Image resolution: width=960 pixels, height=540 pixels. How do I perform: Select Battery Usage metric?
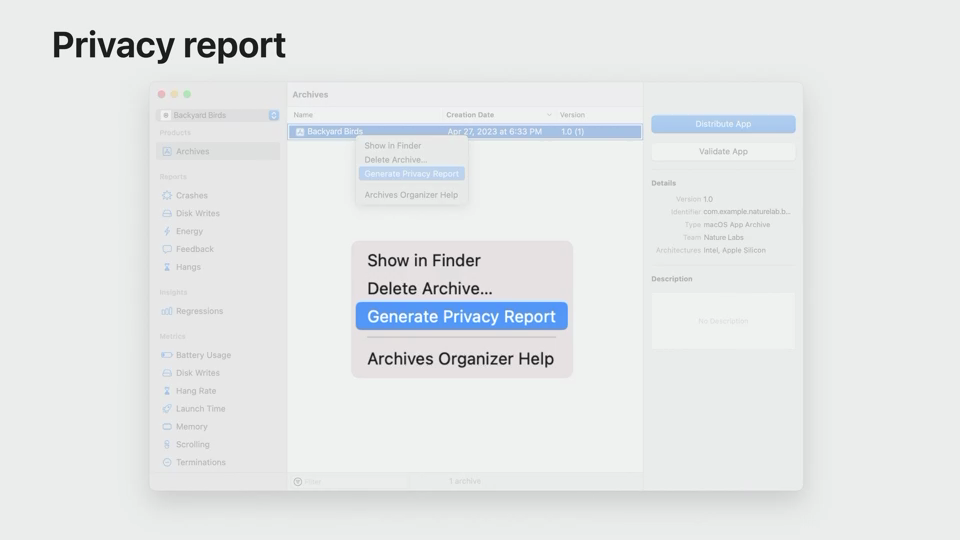[x=203, y=355]
